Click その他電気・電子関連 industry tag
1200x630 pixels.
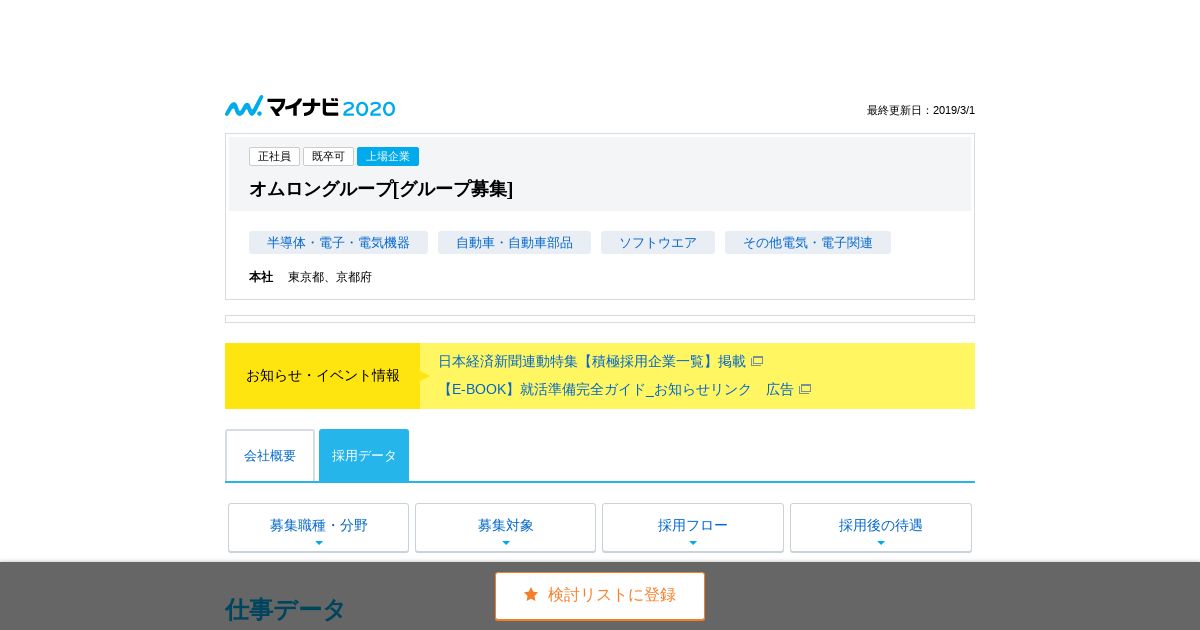[x=808, y=242]
